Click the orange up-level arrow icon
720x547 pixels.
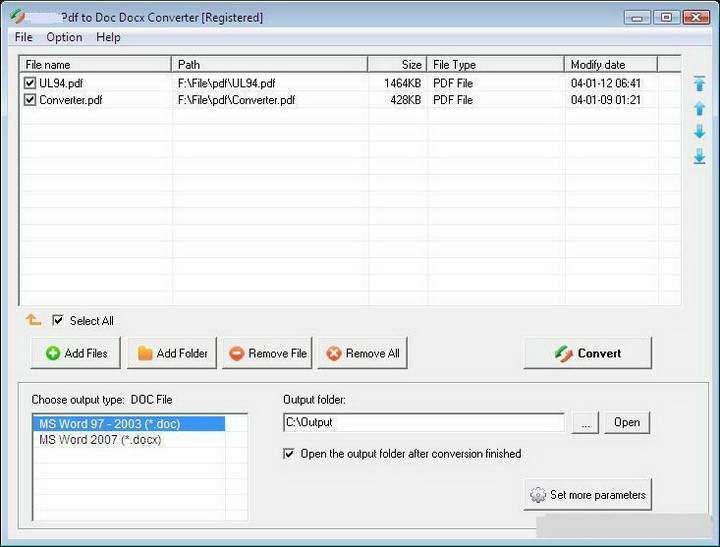33,320
